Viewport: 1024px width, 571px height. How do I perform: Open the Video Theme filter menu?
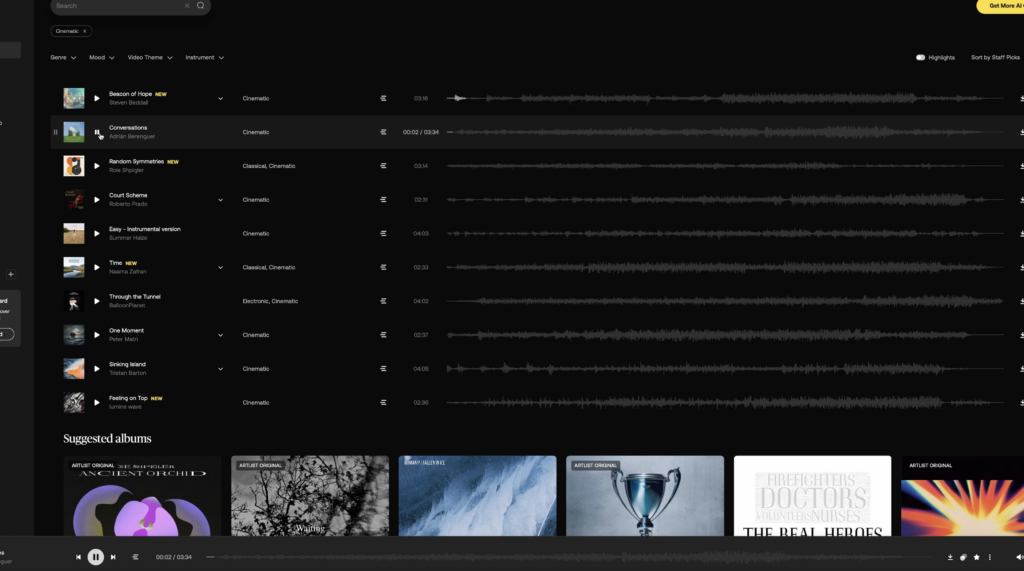coord(150,58)
